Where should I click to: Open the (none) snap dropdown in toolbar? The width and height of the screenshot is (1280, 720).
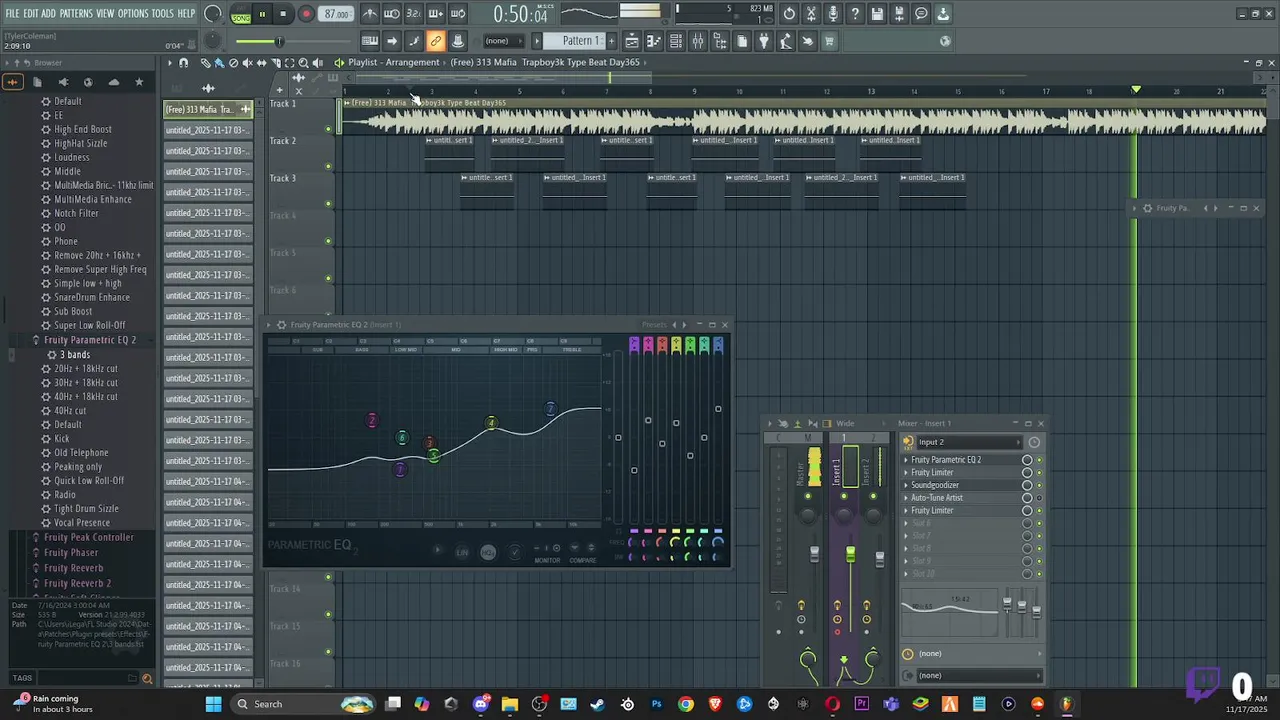(503, 41)
